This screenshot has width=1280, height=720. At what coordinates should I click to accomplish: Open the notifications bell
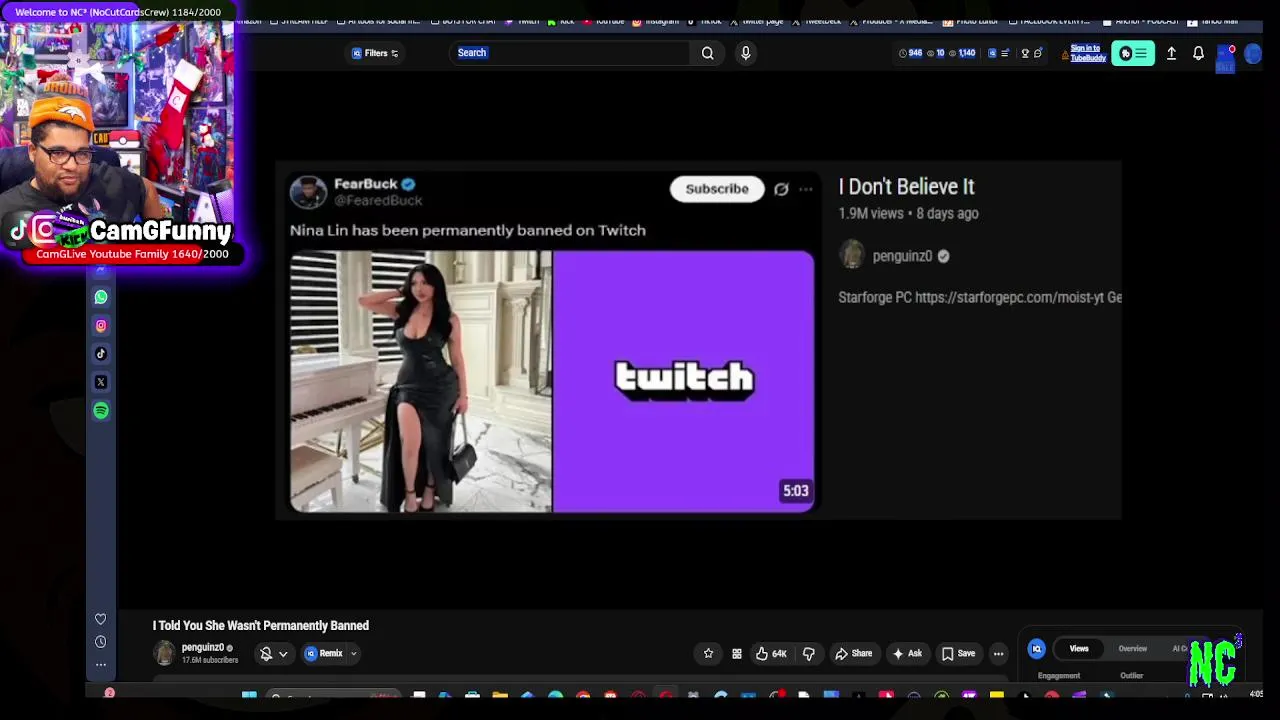point(1198,53)
